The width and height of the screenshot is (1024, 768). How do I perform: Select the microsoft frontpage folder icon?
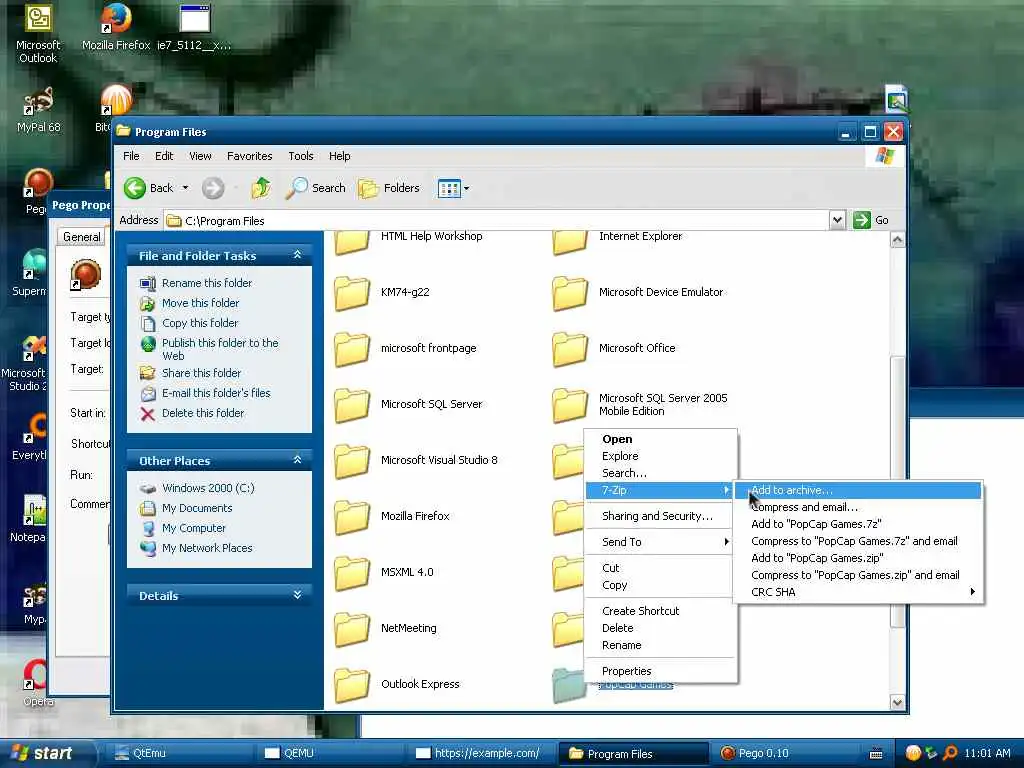pyautogui.click(x=352, y=349)
